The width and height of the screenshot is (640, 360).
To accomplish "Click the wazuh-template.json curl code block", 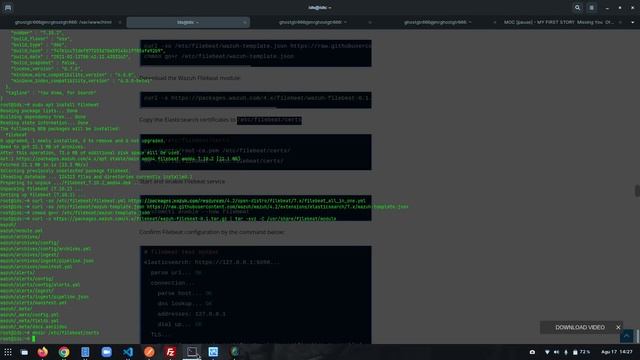I will pos(256,53).
